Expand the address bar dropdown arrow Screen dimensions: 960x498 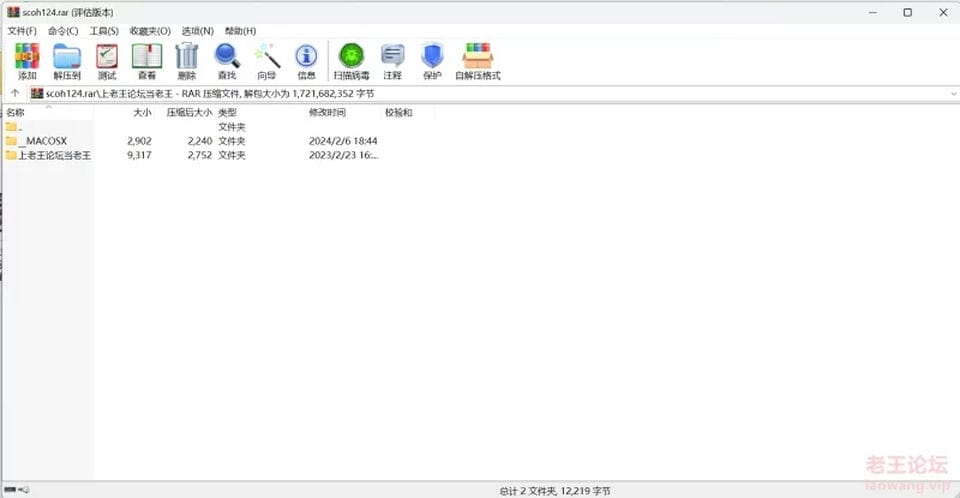[x=953, y=94]
